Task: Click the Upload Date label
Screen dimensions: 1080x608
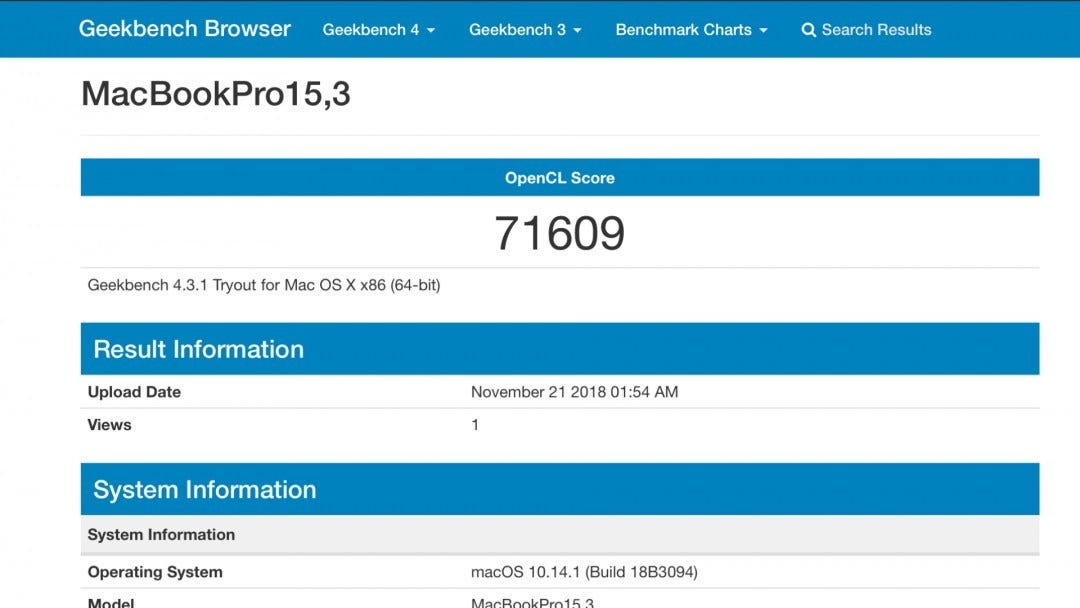Action: click(x=134, y=392)
